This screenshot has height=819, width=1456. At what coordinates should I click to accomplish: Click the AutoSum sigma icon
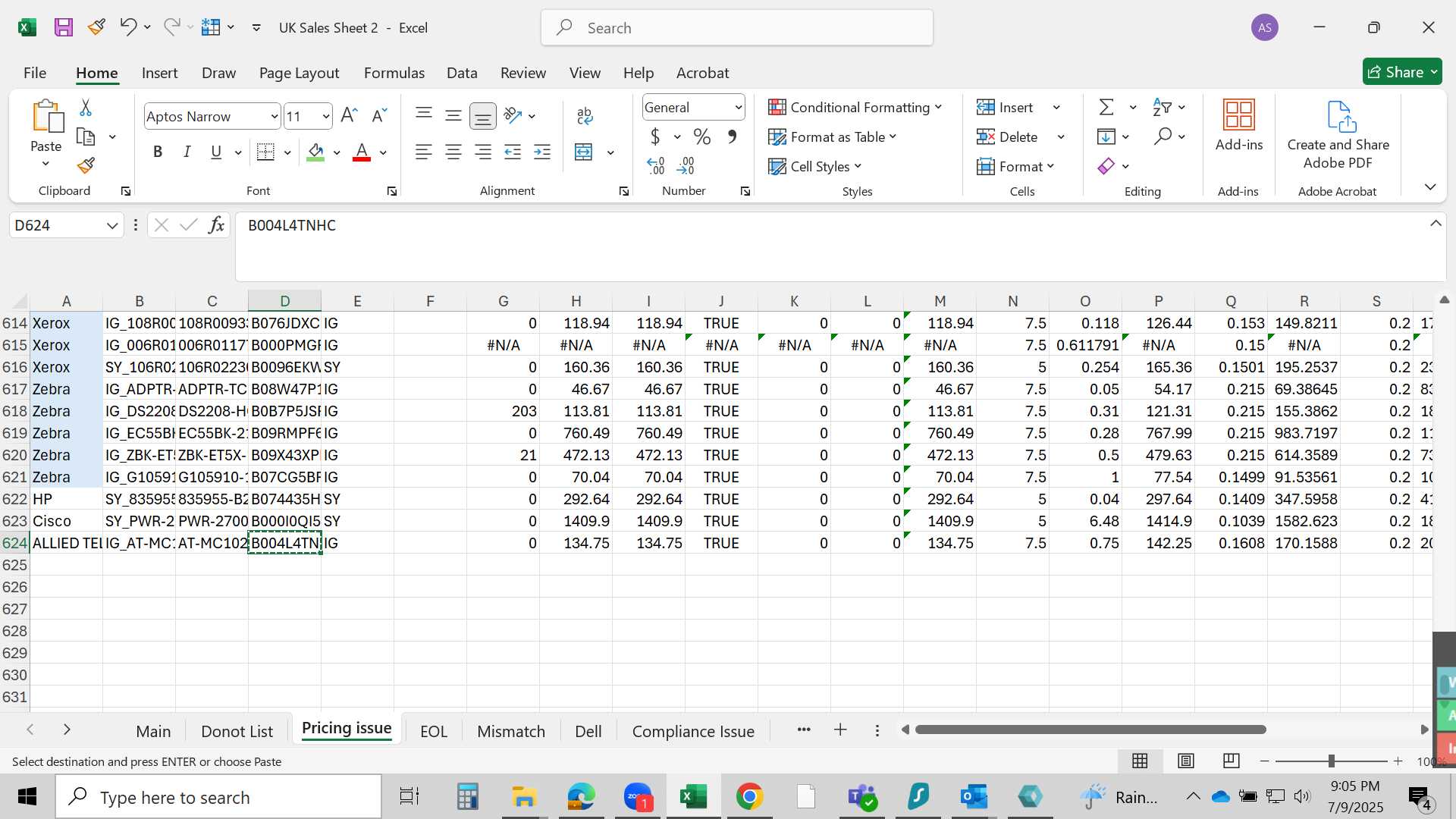click(1106, 108)
